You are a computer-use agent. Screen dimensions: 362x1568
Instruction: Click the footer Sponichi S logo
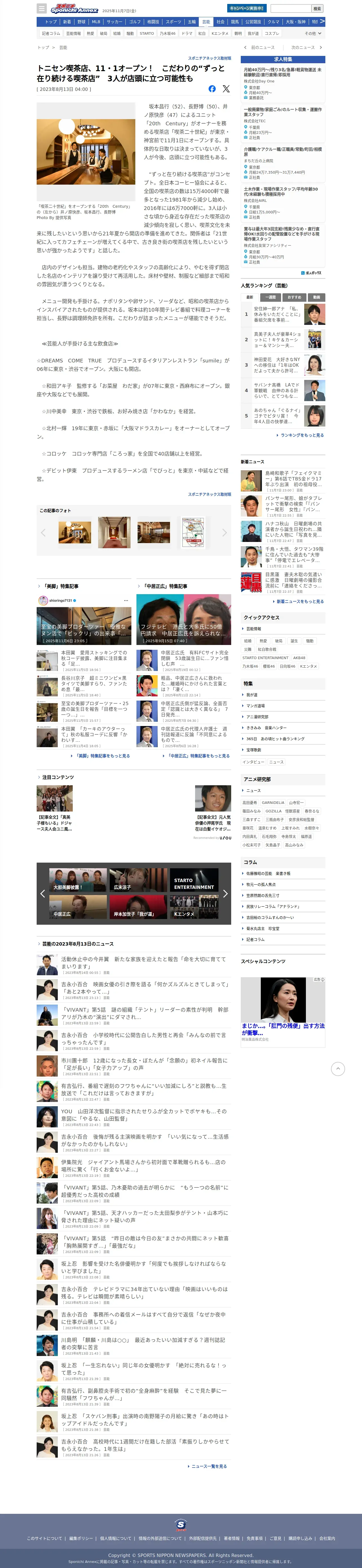point(181,1525)
